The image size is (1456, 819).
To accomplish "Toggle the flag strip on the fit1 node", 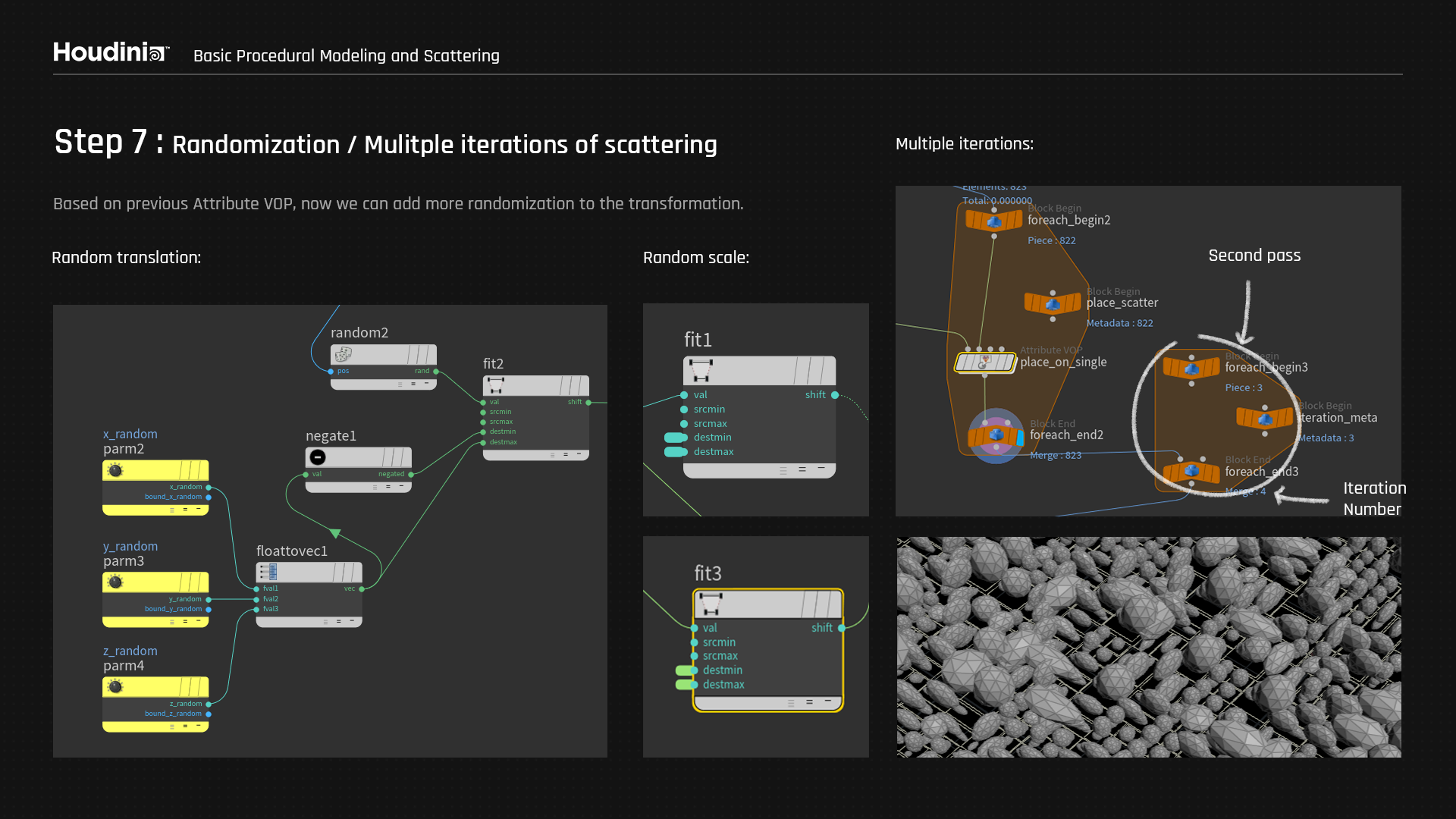I will click(x=815, y=371).
